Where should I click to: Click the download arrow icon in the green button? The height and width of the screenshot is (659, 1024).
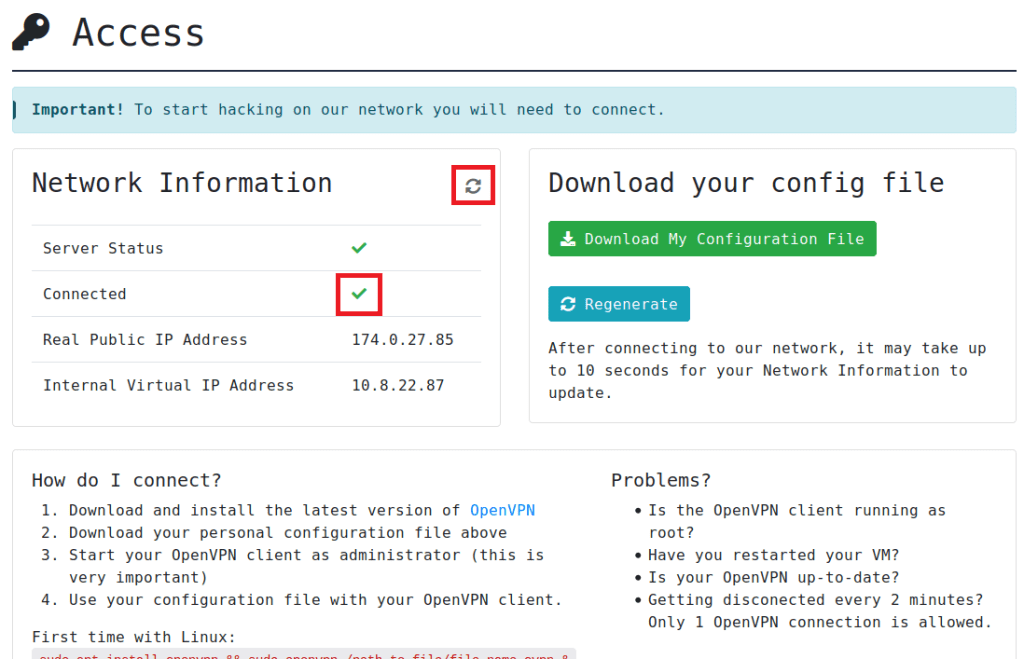(568, 239)
